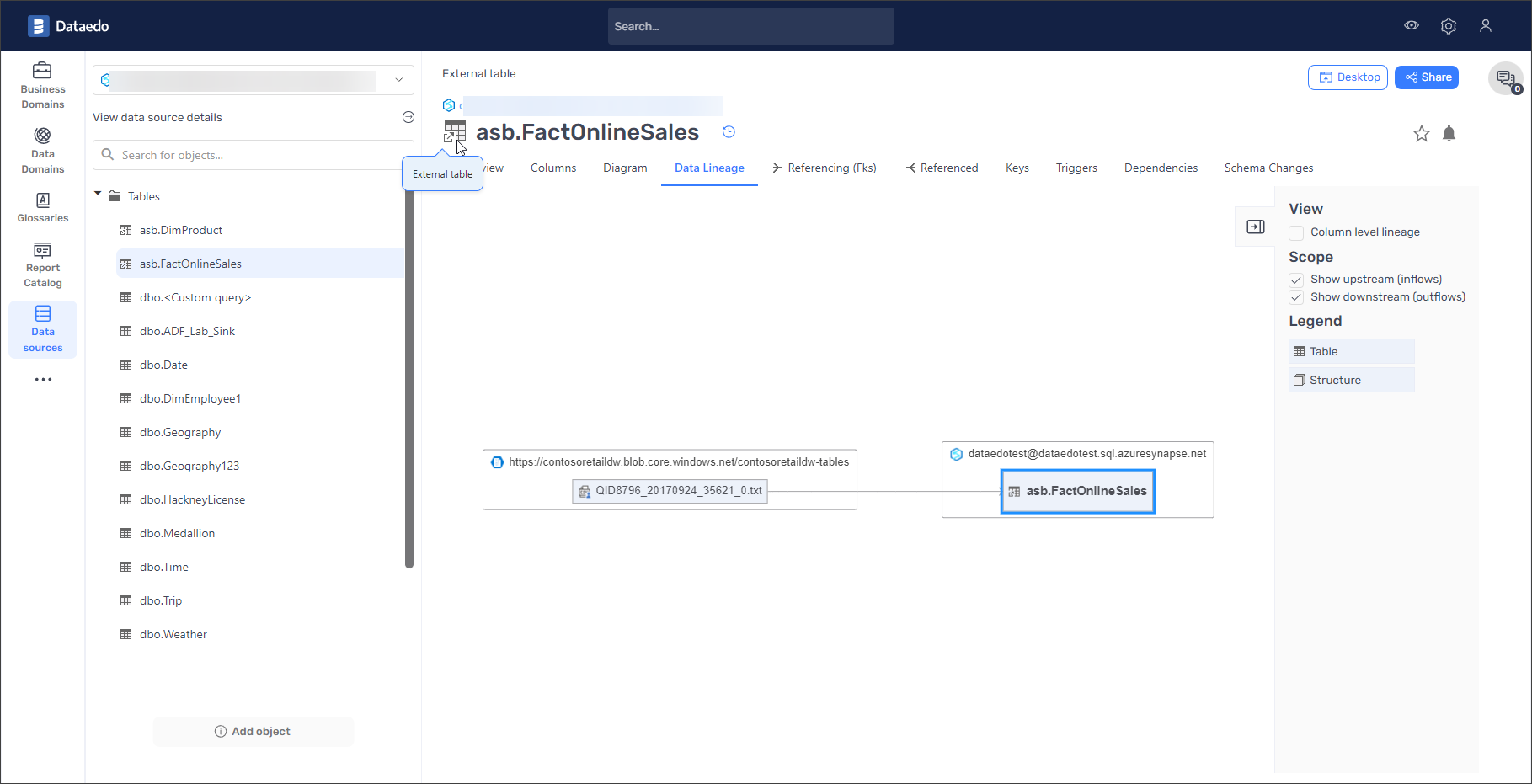The width and height of the screenshot is (1532, 784).
Task: Collapse the Tables folder
Action: [x=98, y=195]
